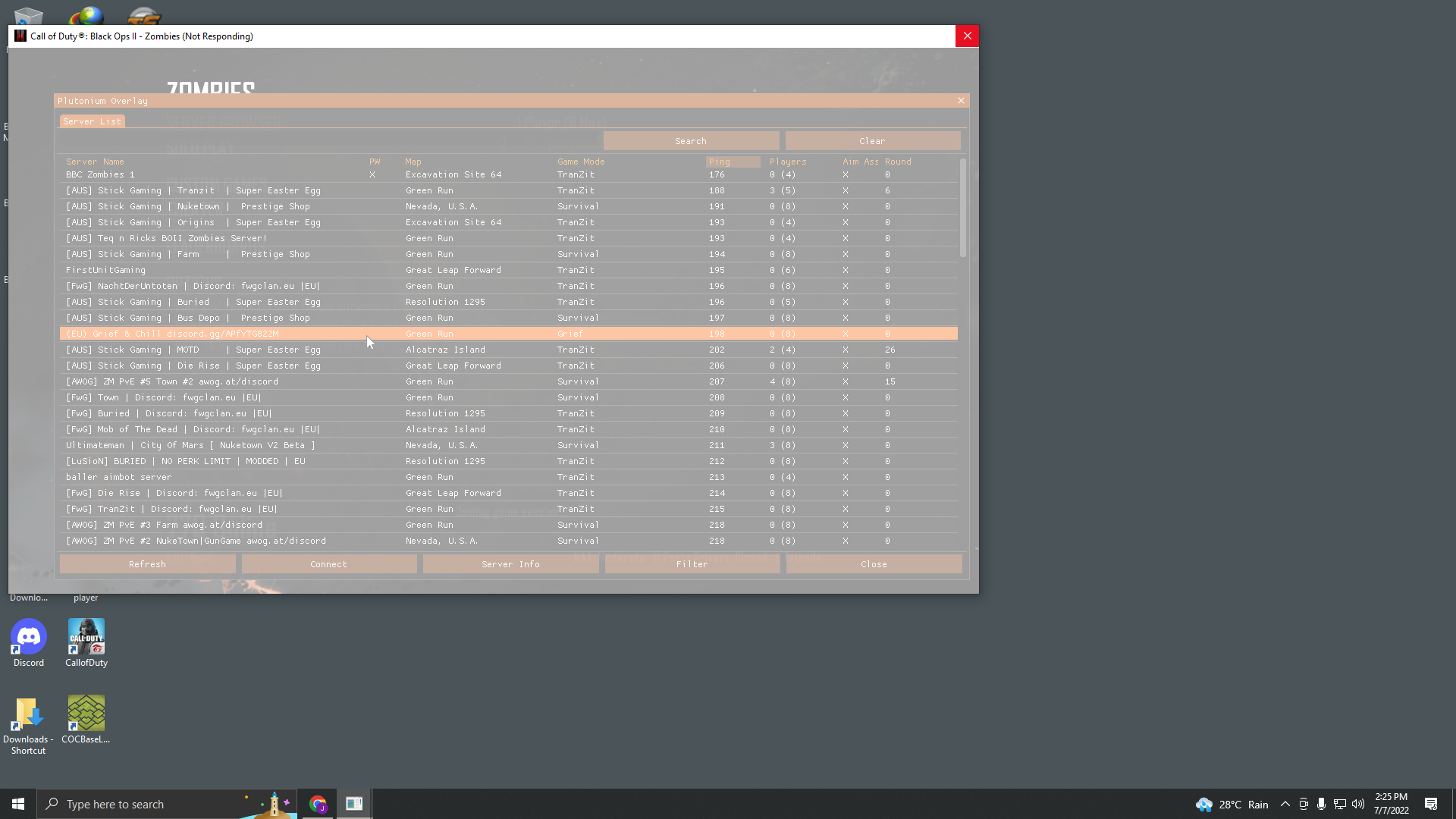Click the Search button in server list
This screenshot has height=819, width=1456.
[x=691, y=141]
